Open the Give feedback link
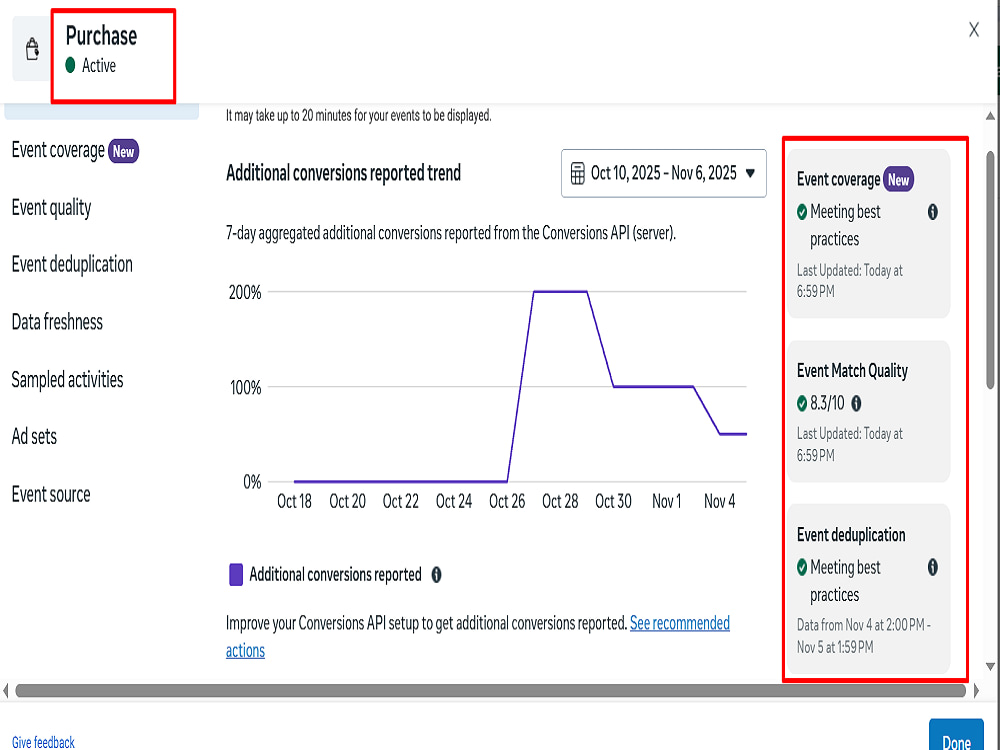The image size is (1000, 750). click(43, 742)
